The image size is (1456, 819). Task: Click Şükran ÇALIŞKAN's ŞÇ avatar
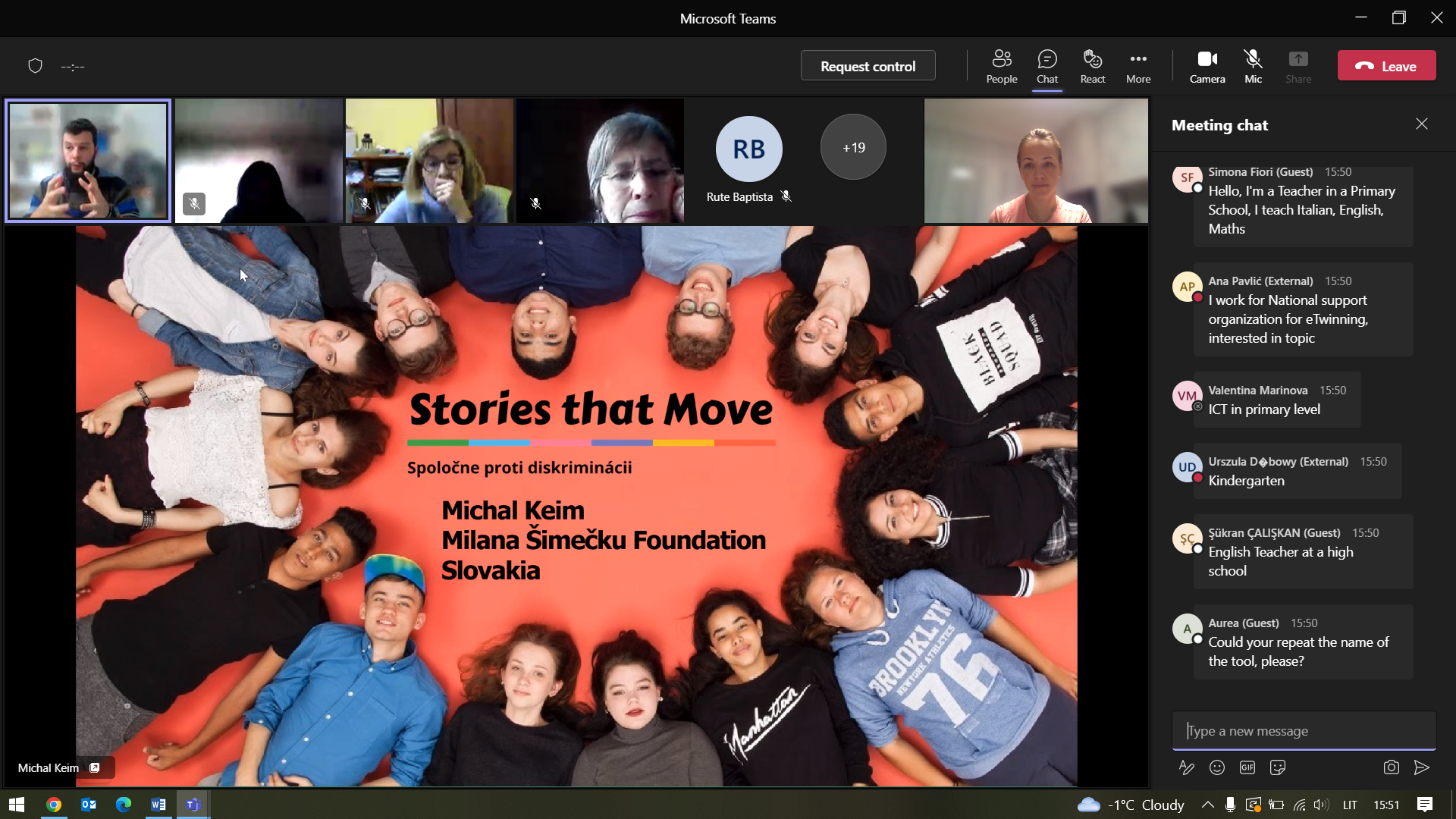(x=1187, y=538)
